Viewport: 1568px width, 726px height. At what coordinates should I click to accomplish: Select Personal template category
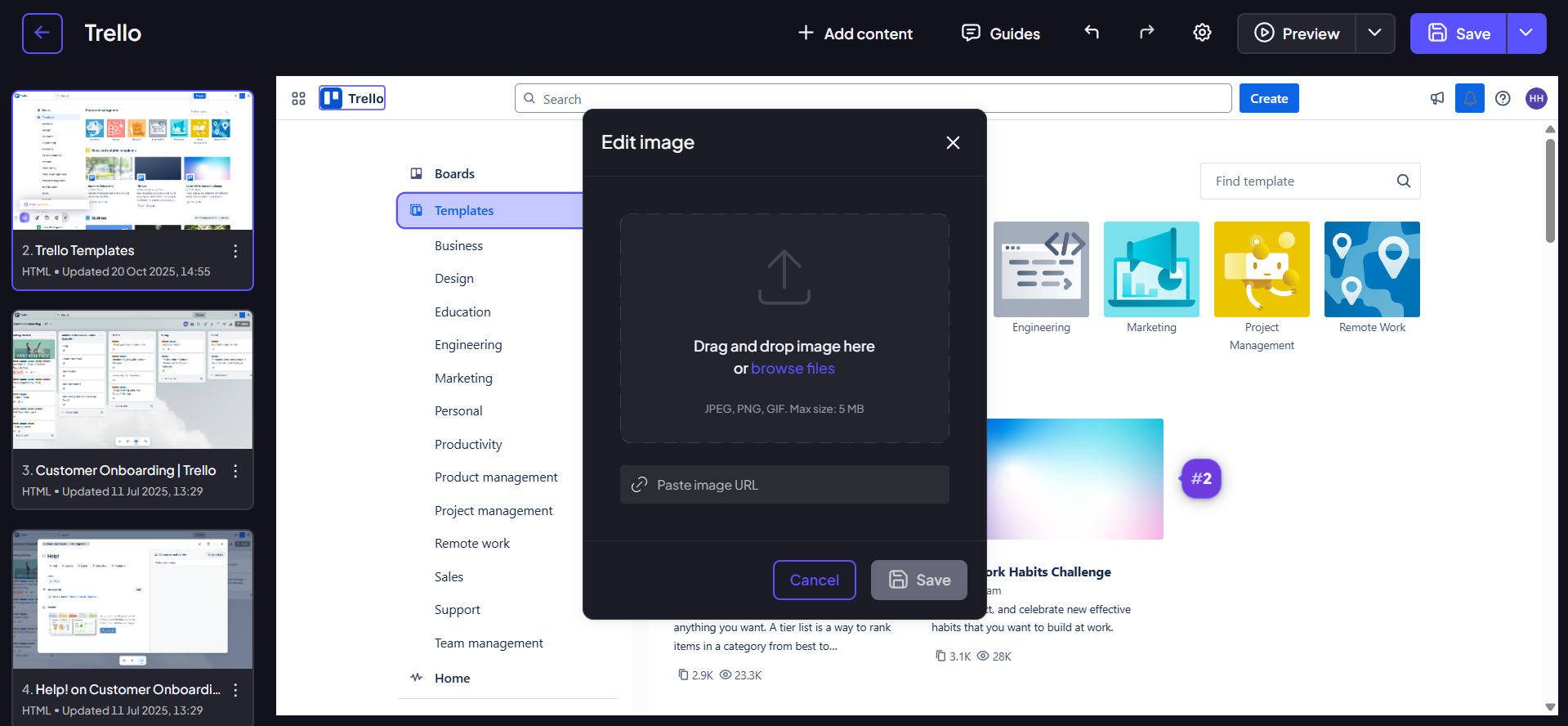point(458,410)
